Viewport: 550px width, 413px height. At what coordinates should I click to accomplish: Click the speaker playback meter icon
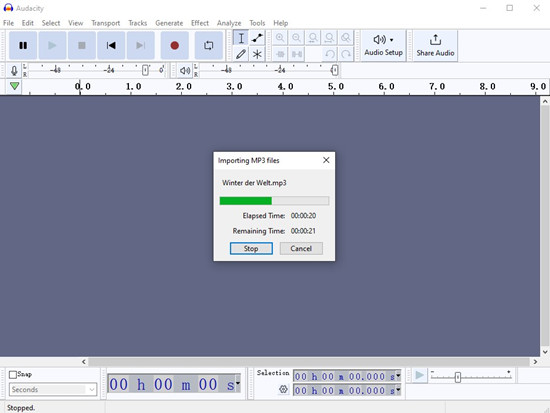185,71
